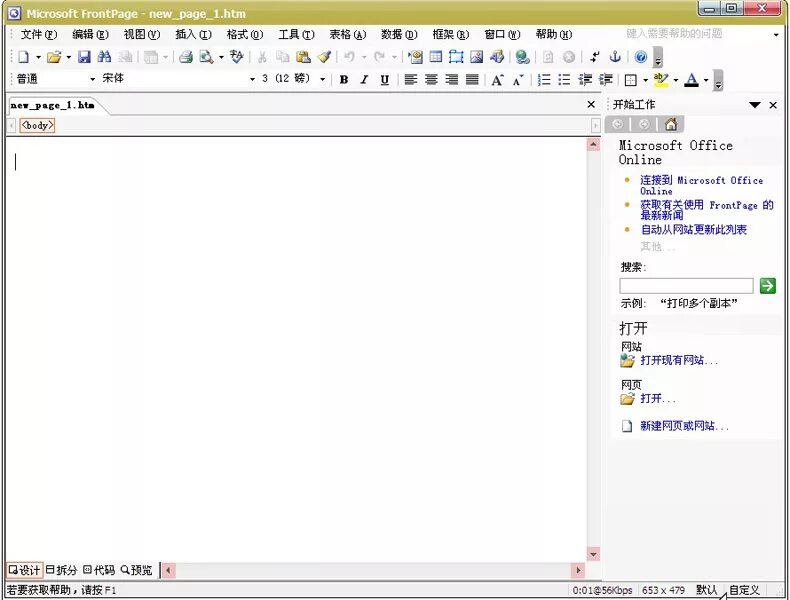Click 连接到 Microsoft Office Online link

click(701, 185)
